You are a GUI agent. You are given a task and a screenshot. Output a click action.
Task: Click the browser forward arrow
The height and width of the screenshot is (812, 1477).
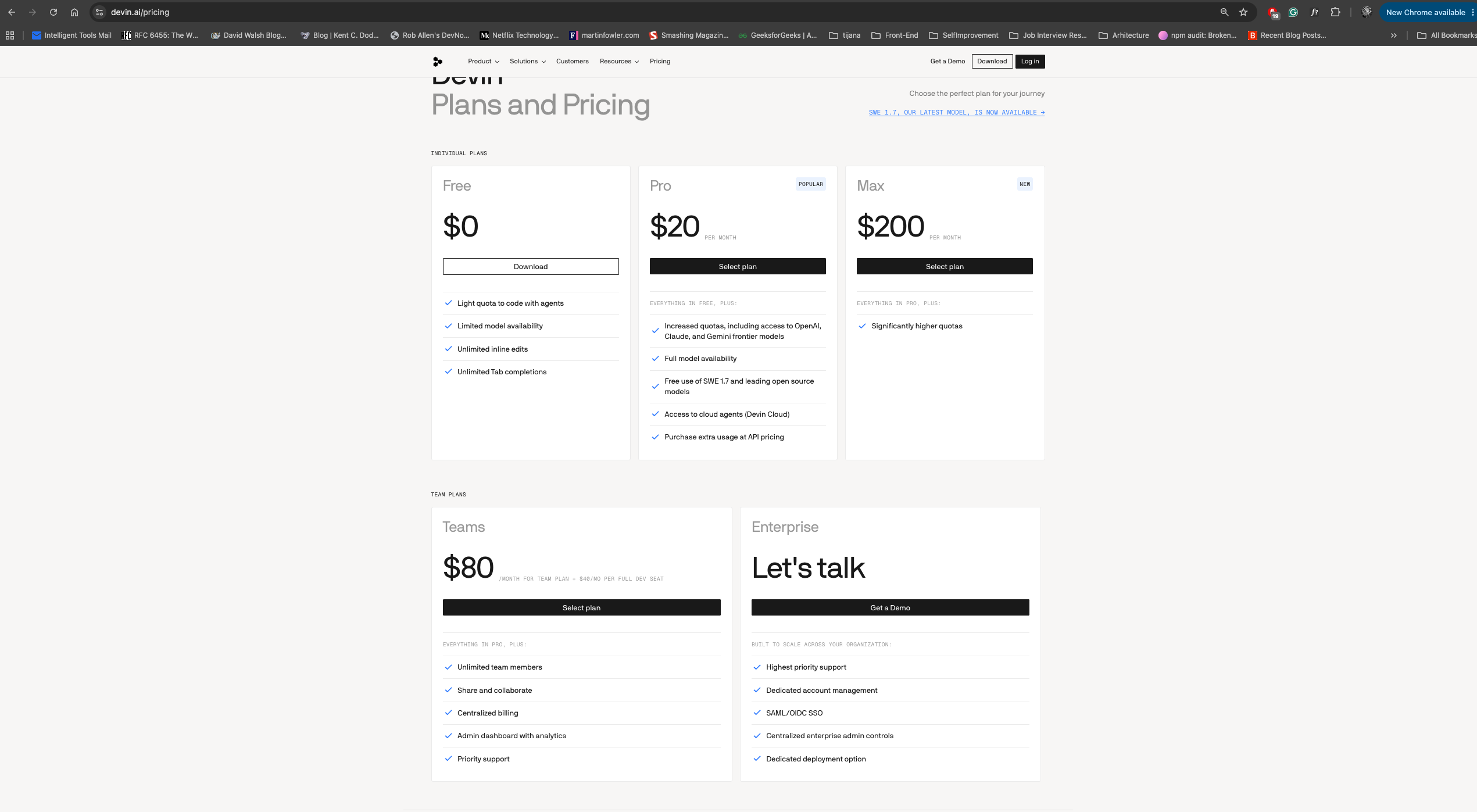tap(33, 12)
